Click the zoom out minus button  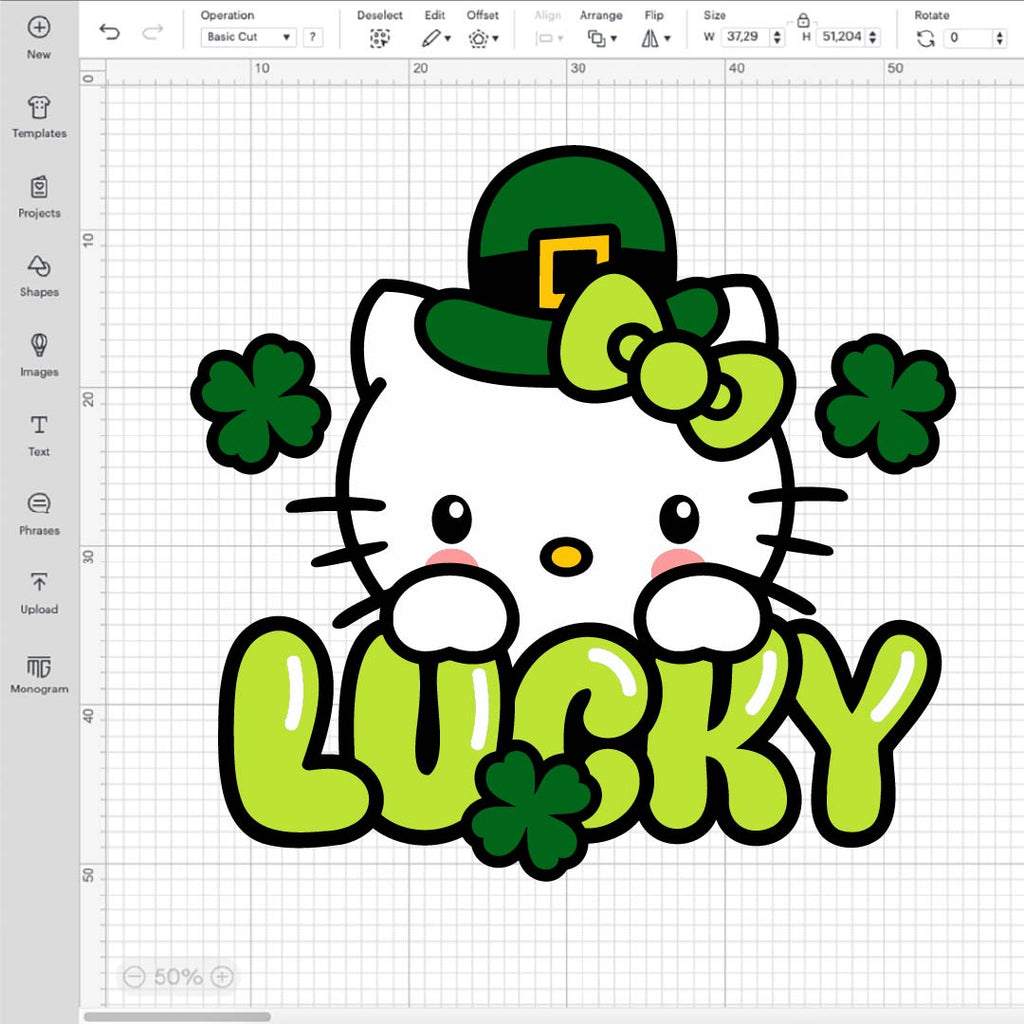coord(134,977)
